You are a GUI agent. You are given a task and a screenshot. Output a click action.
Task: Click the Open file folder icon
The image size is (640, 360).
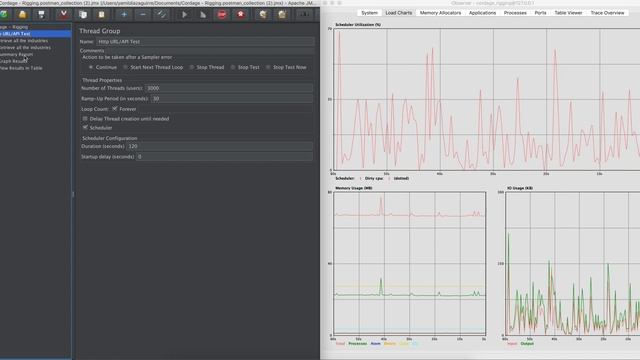(22, 15)
